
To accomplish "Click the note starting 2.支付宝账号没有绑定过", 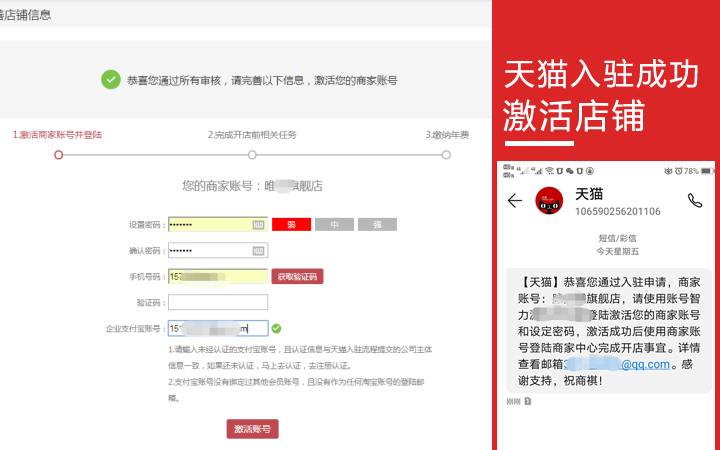I will coord(296,390).
